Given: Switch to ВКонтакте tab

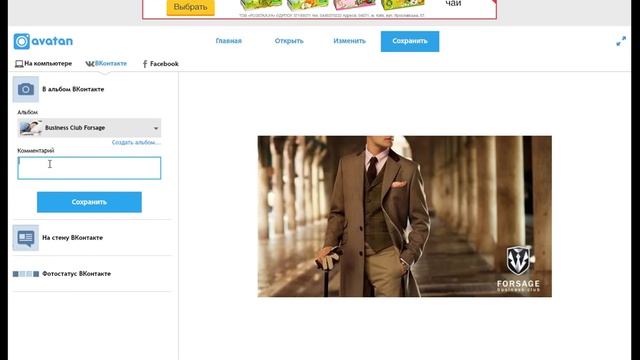Looking at the screenshot, I should 106,64.
